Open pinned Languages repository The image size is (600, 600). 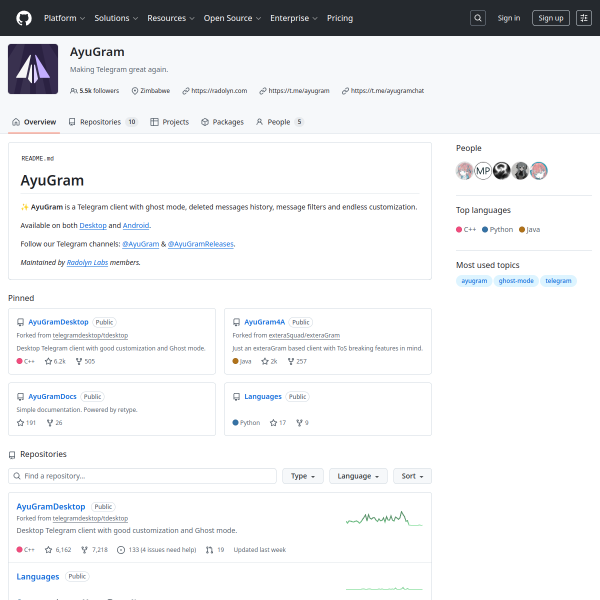263,396
